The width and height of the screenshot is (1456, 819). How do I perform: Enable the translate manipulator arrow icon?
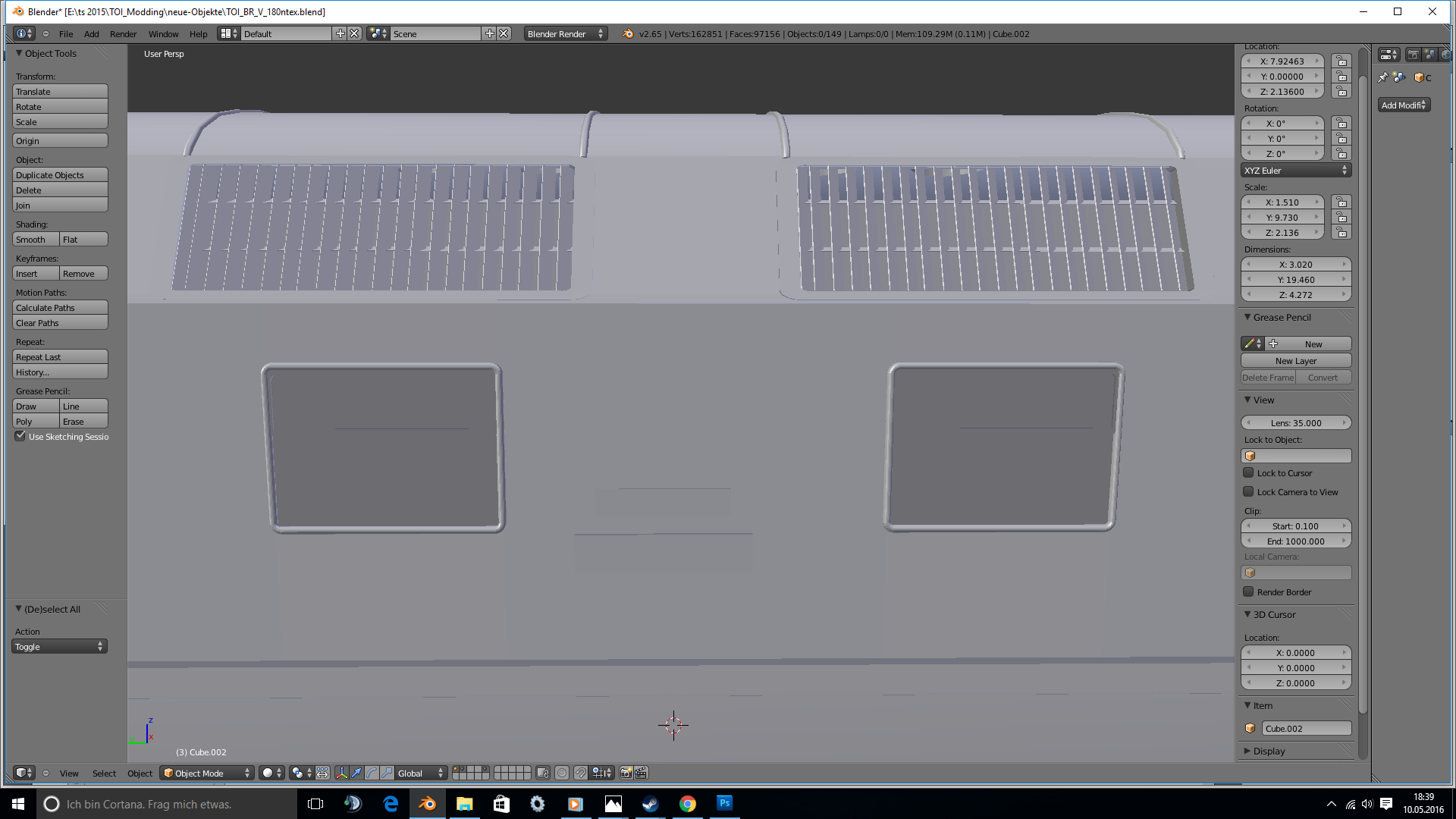356,773
